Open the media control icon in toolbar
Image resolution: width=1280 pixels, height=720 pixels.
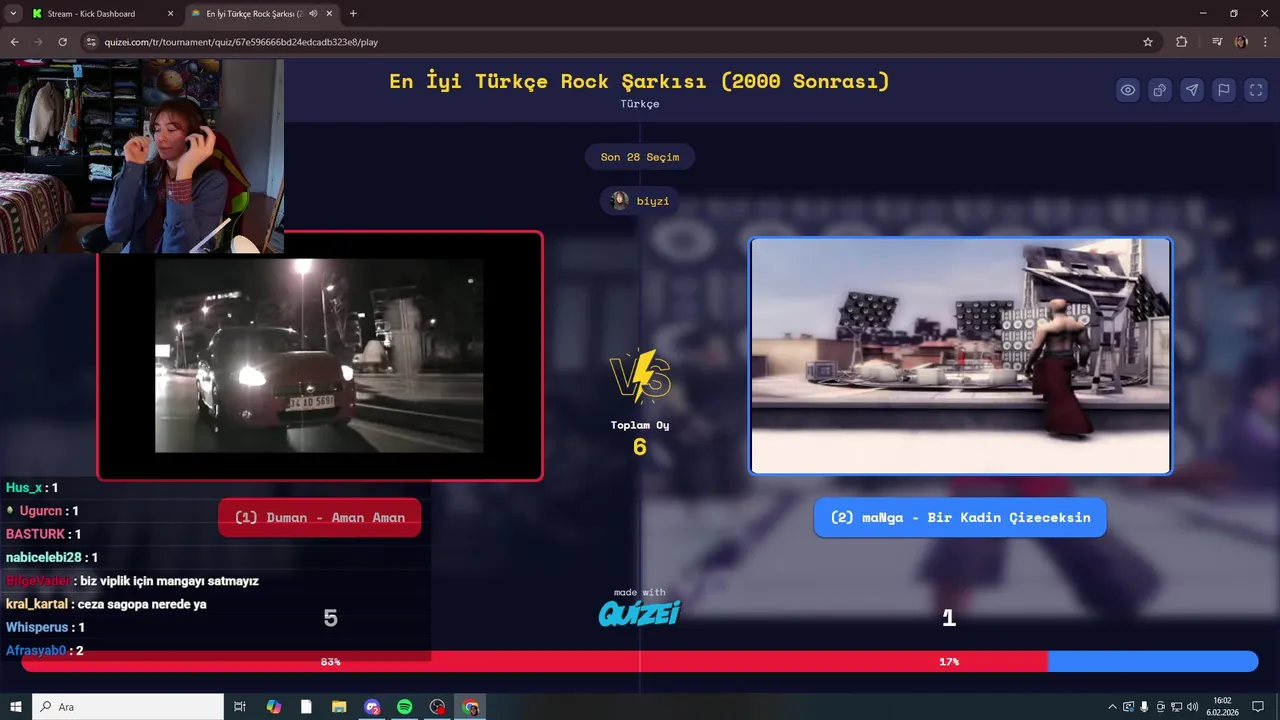click(x=1217, y=42)
